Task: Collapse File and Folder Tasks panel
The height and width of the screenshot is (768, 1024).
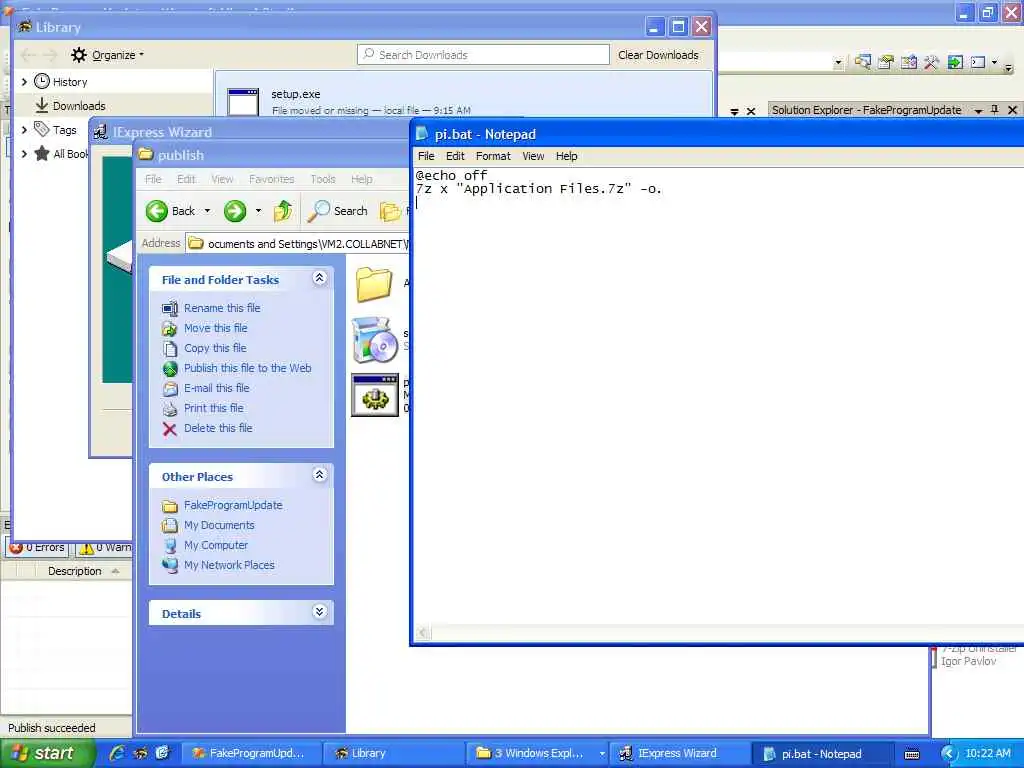Action: coord(319,278)
